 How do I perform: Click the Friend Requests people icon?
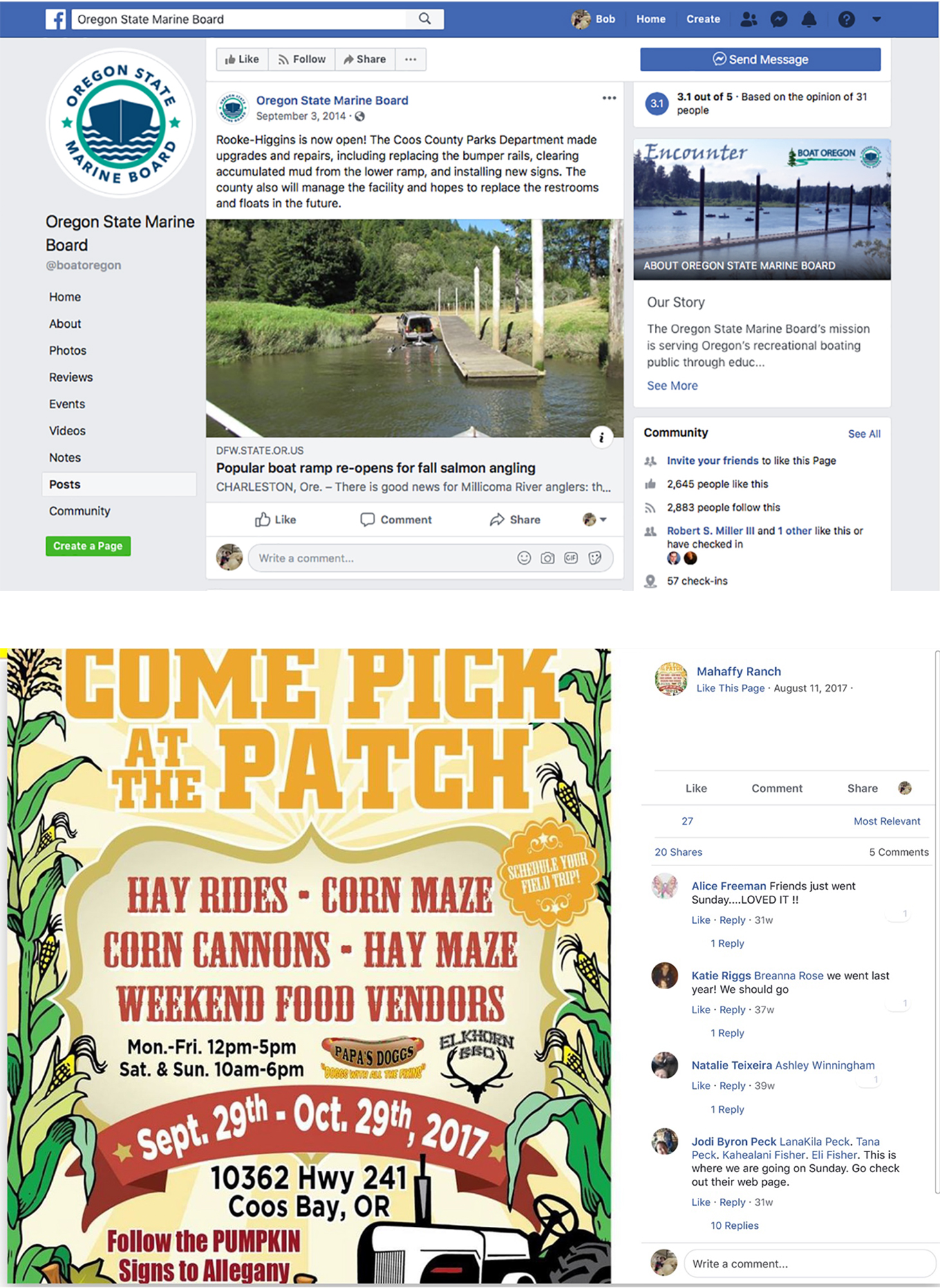(748, 19)
